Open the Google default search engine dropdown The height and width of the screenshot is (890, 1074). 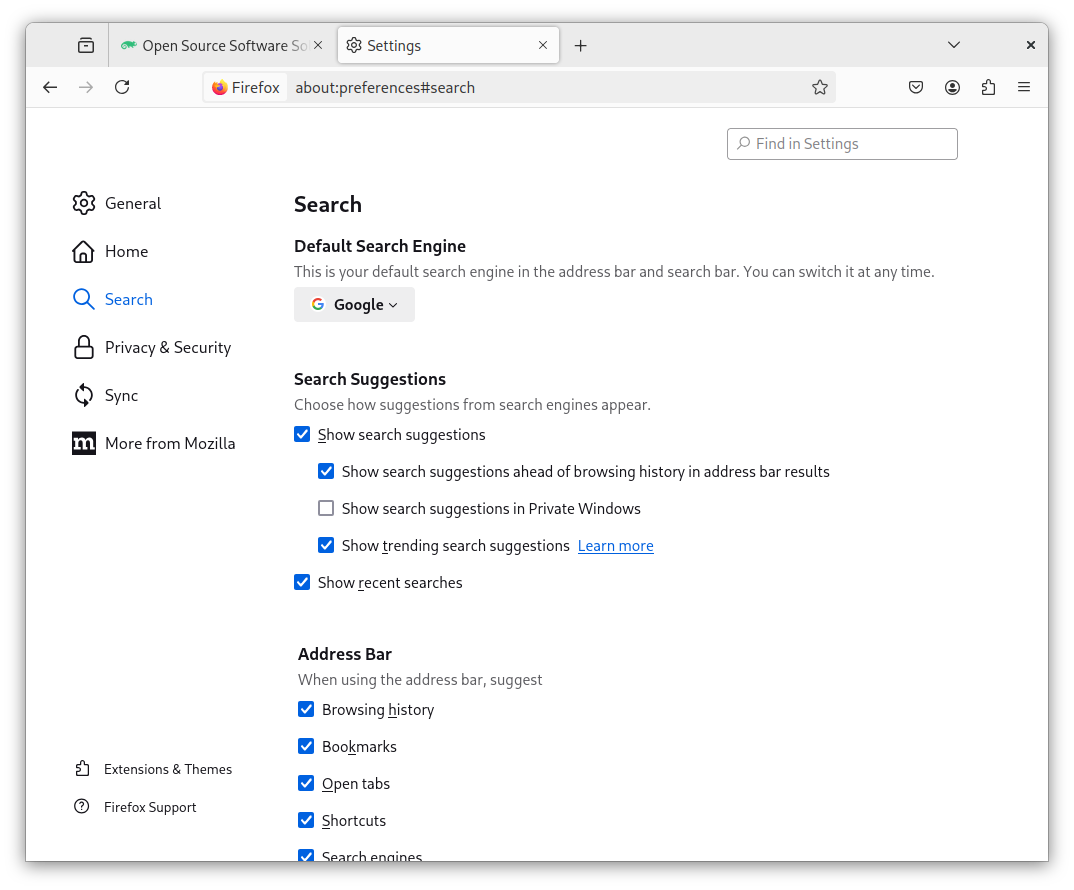coord(354,305)
